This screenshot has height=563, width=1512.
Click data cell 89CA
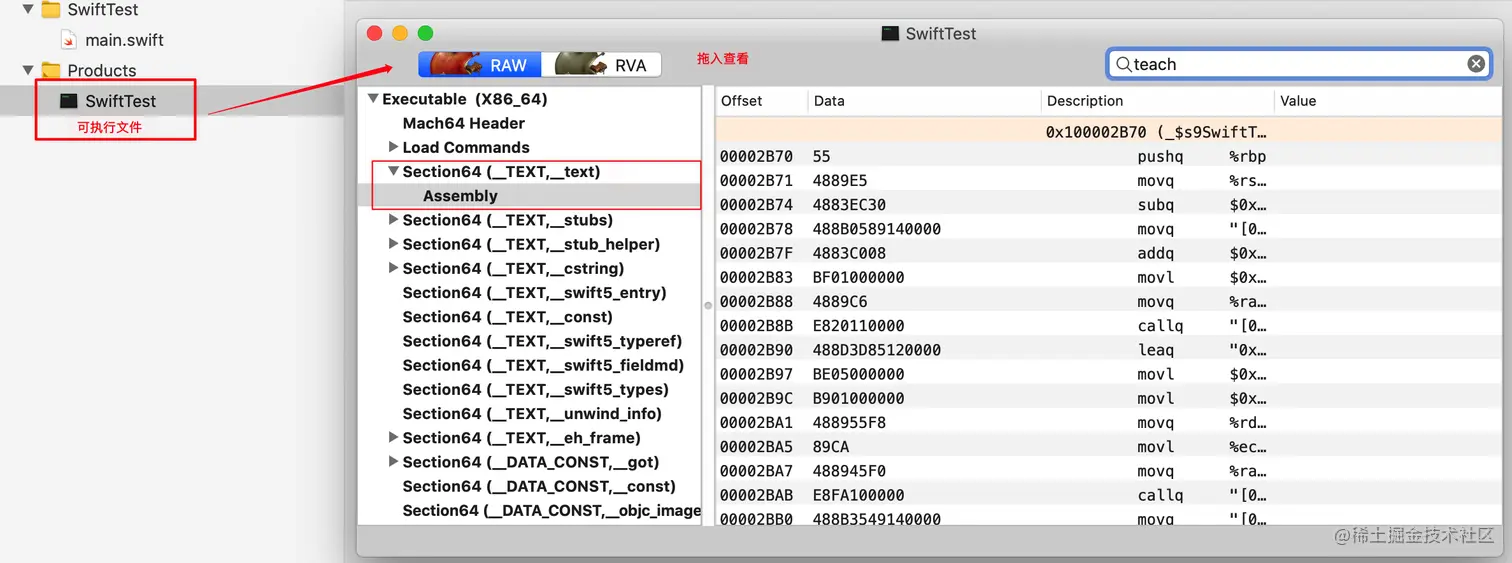831,447
